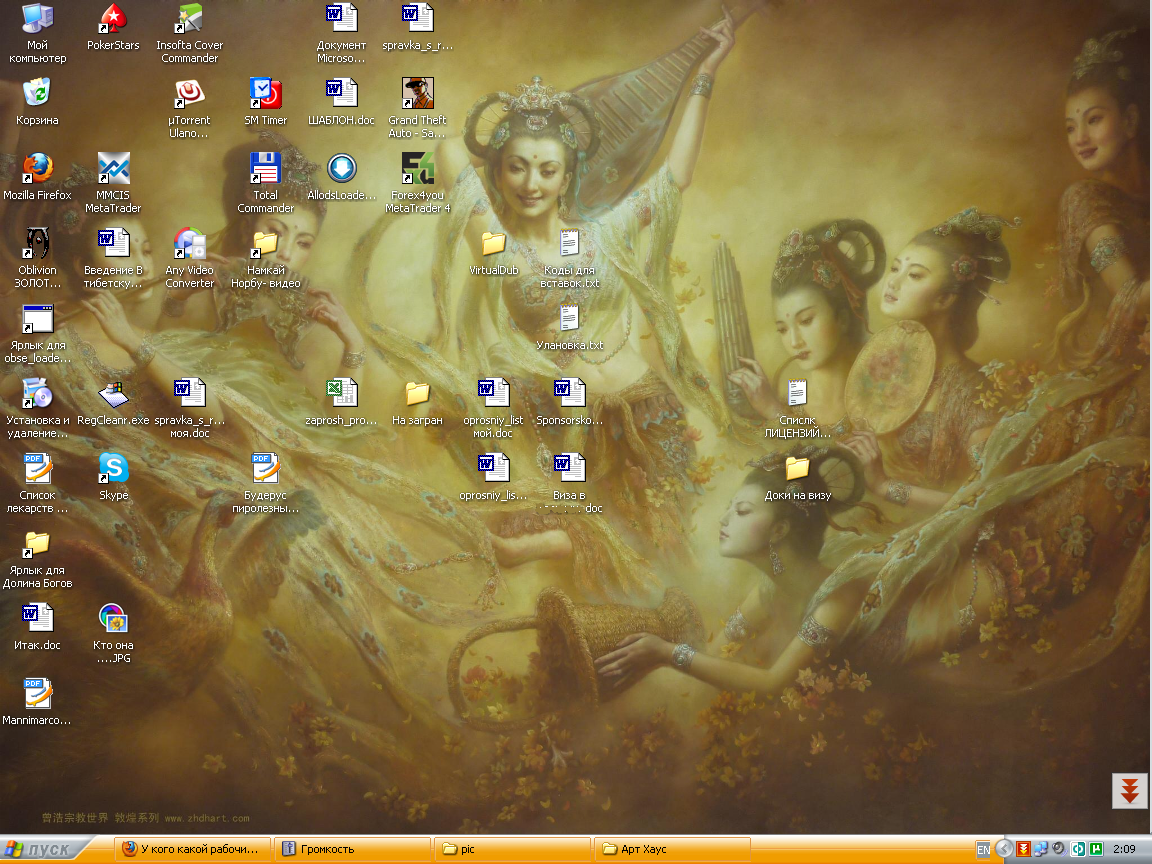Select the Skype desktop icon
This screenshot has width=1152, height=864.
pos(113,468)
